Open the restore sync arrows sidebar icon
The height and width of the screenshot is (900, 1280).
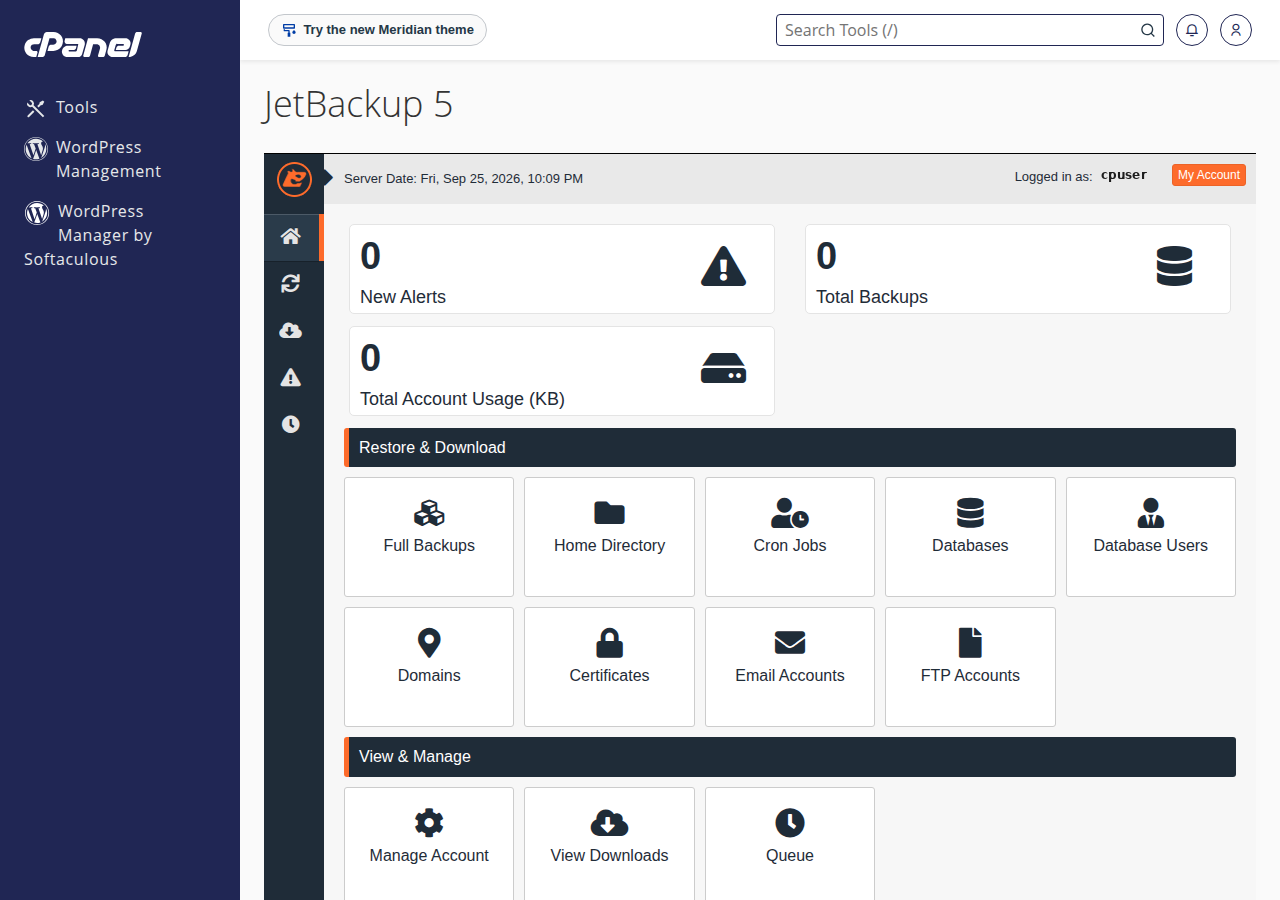(x=291, y=284)
